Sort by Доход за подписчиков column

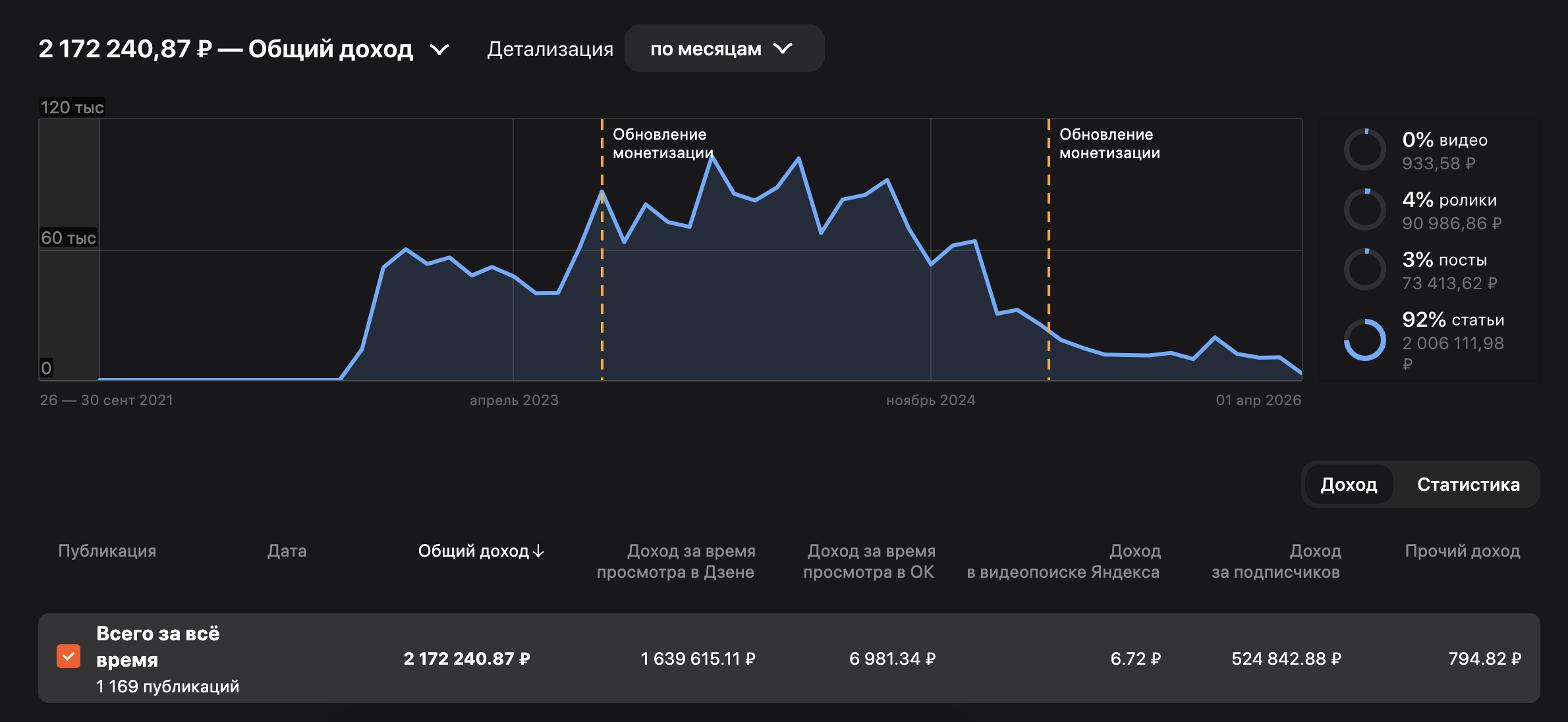coord(1275,561)
